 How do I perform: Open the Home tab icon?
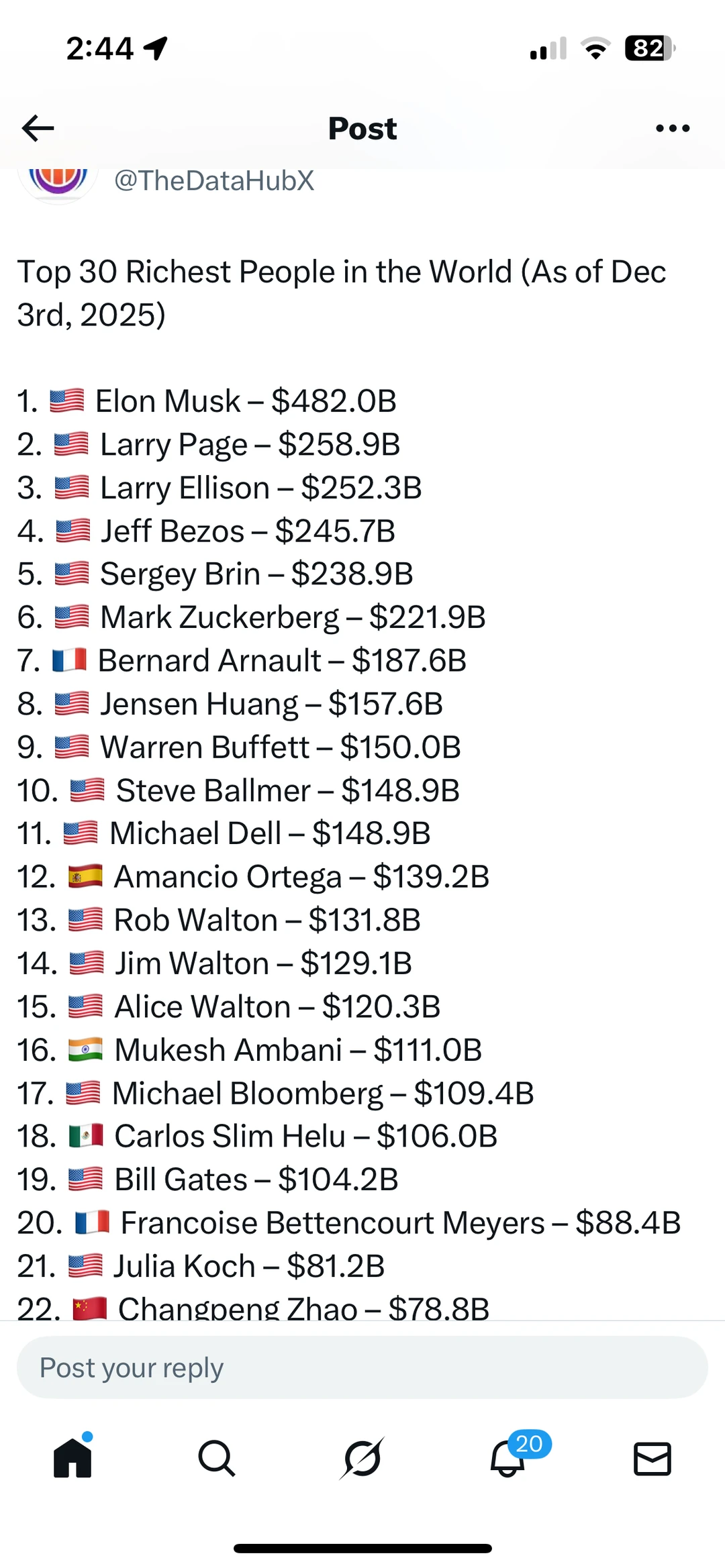72,1457
